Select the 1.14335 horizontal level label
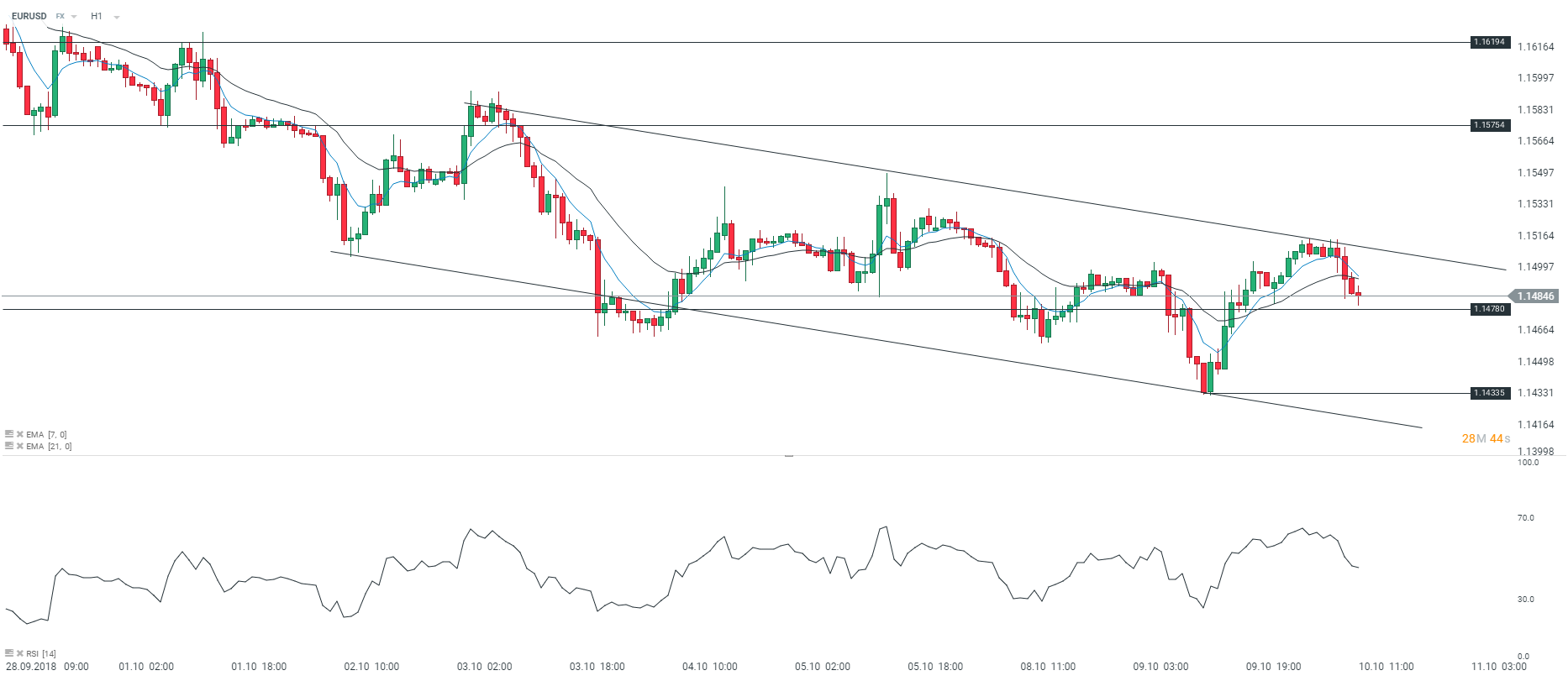Image resolution: width=1568 pixels, height=681 pixels. 1490,393
